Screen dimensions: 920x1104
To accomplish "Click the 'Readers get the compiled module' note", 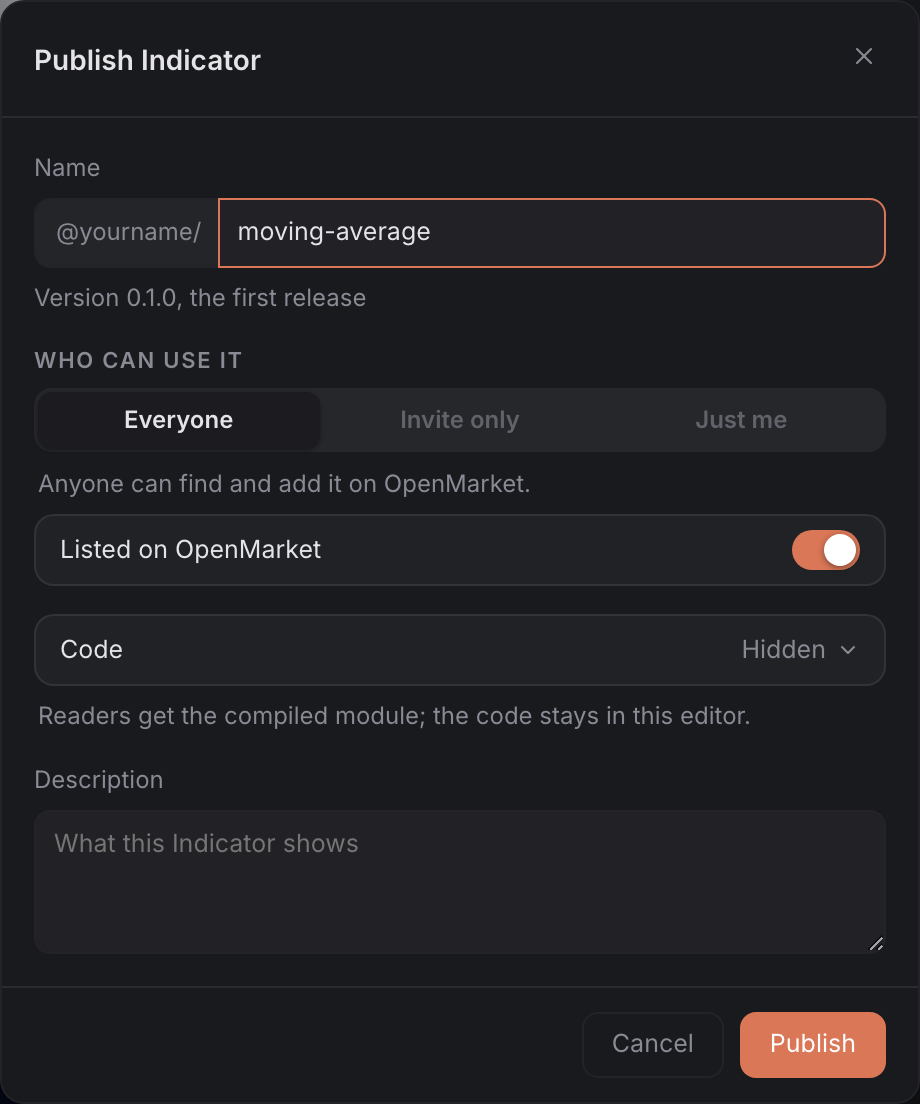I will (x=394, y=716).
